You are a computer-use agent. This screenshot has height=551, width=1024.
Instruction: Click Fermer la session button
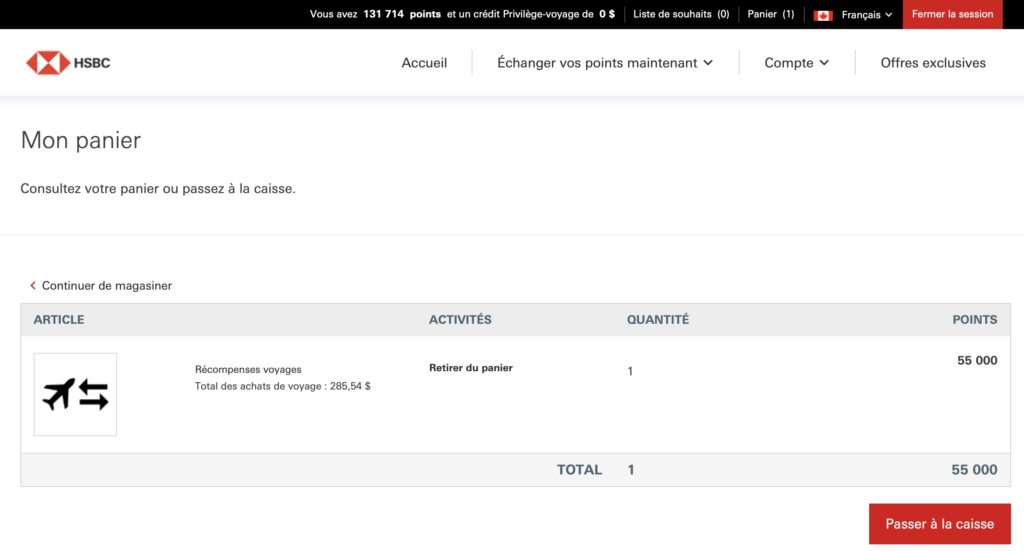[x=952, y=14]
